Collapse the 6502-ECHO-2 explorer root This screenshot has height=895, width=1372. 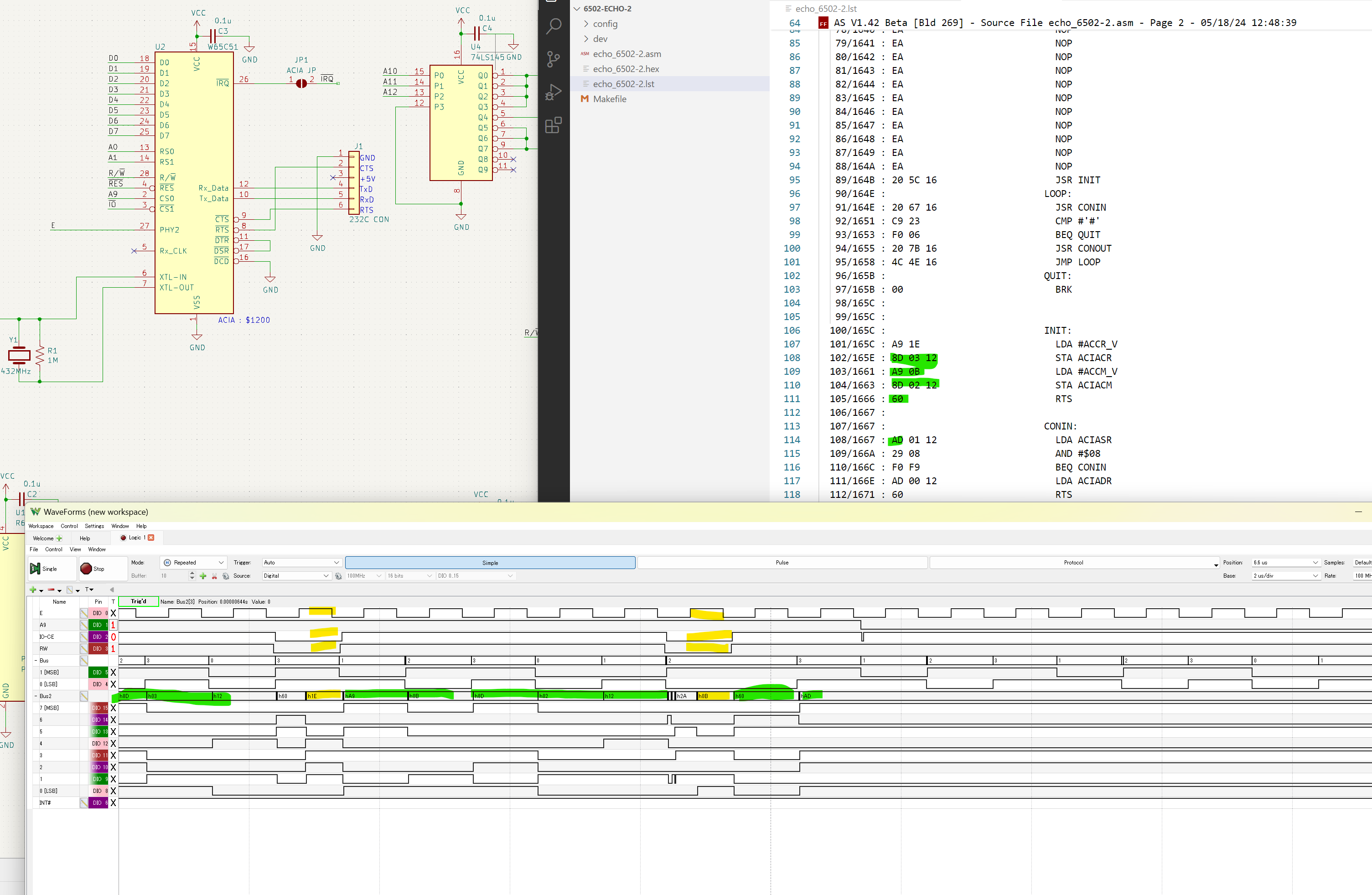click(x=576, y=9)
